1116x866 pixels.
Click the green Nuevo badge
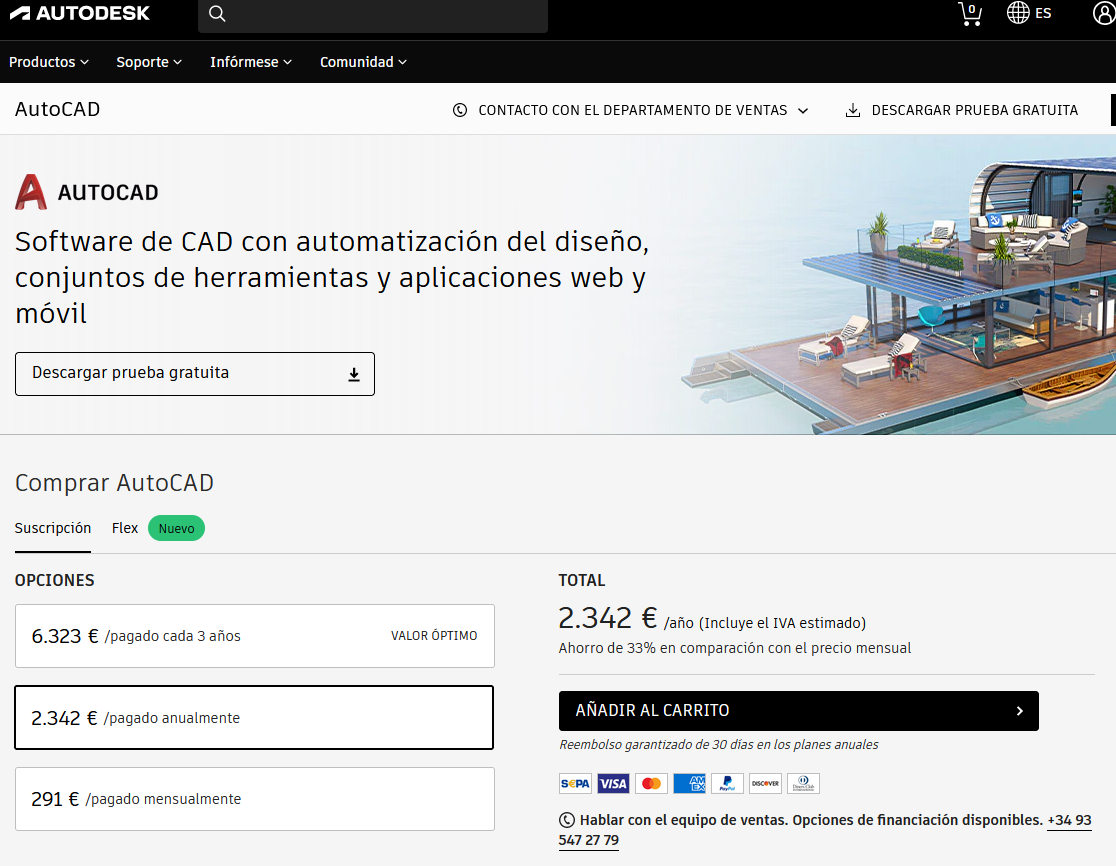click(x=177, y=529)
